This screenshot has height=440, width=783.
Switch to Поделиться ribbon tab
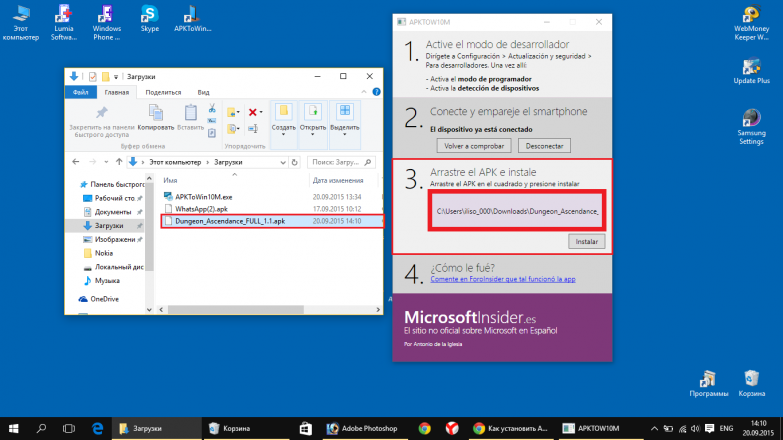(x=163, y=92)
